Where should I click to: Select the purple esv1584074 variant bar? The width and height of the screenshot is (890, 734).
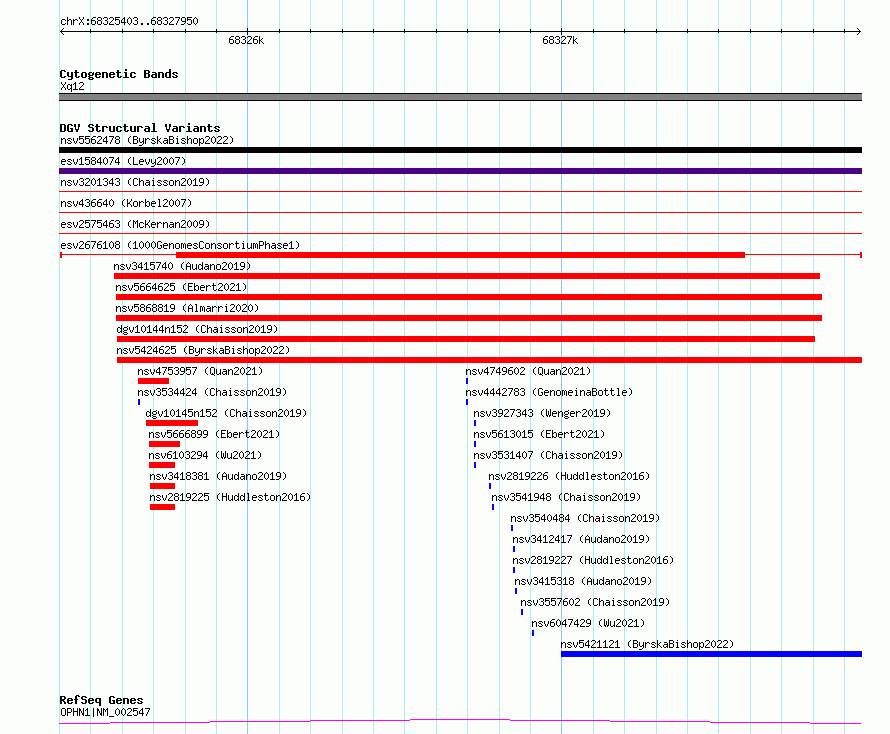click(x=460, y=171)
